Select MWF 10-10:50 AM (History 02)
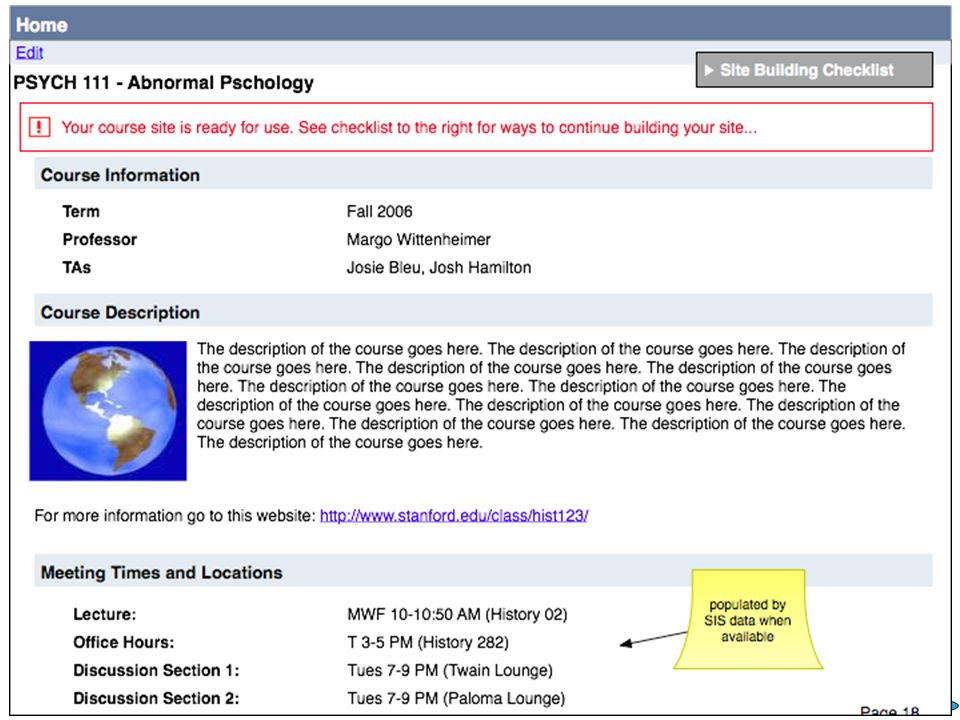960x720 pixels. coord(457,614)
